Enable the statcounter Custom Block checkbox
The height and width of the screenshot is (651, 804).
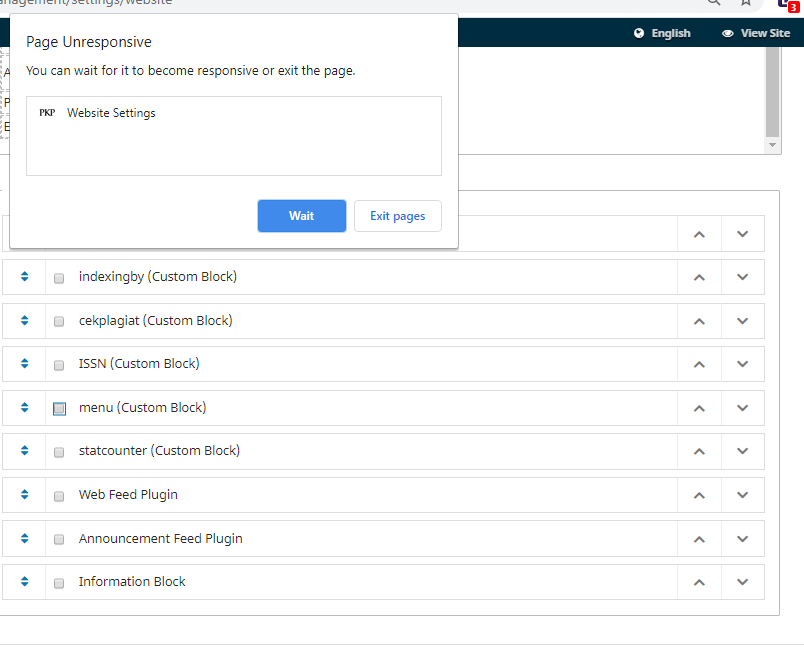pos(59,453)
